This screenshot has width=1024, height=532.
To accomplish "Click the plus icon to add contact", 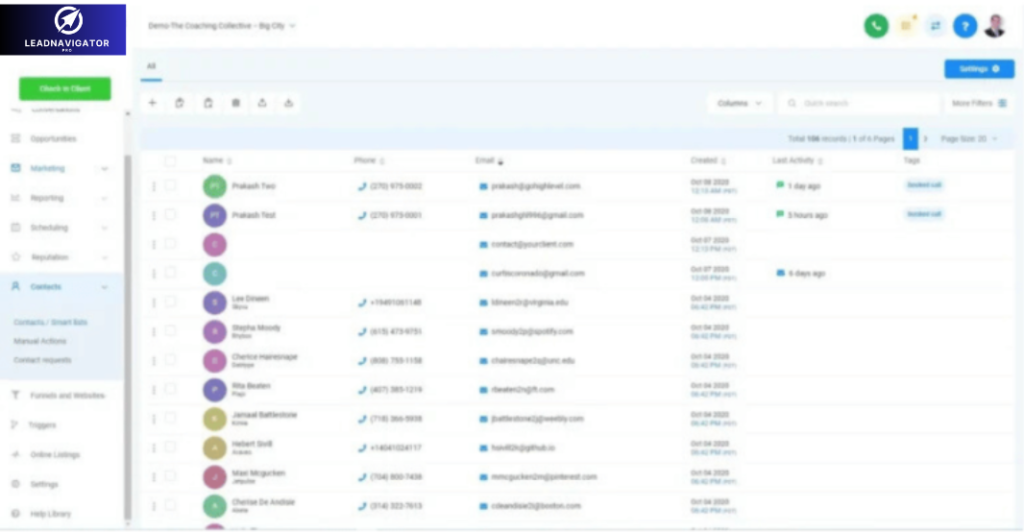I will pyautogui.click(x=152, y=103).
